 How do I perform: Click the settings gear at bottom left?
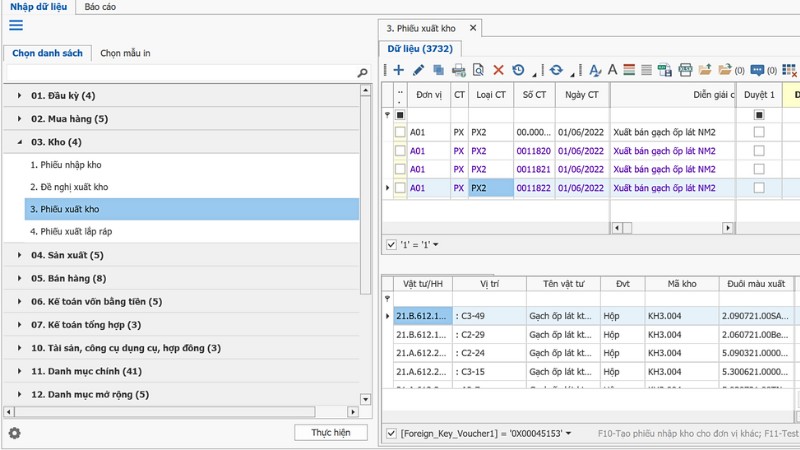click(15, 433)
